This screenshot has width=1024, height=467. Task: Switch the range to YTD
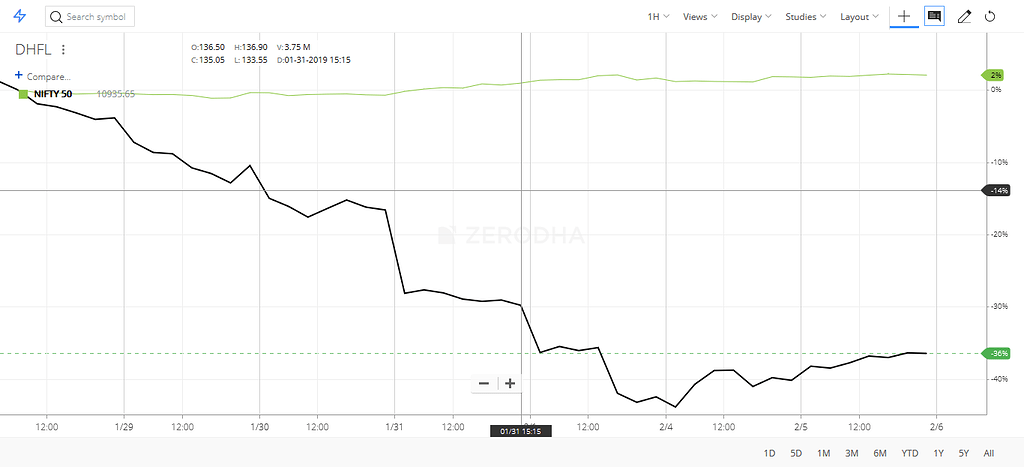pos(909,453)
